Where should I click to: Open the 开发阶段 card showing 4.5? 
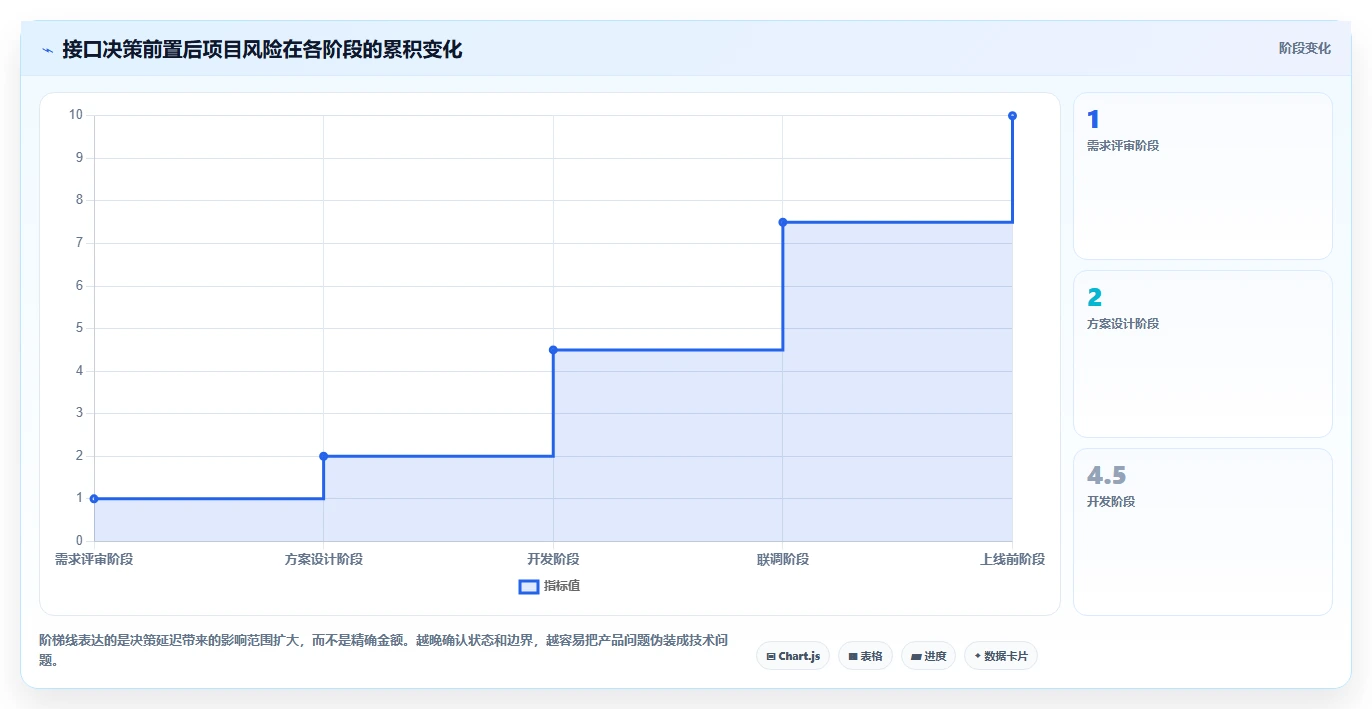tap(1203, 532)
